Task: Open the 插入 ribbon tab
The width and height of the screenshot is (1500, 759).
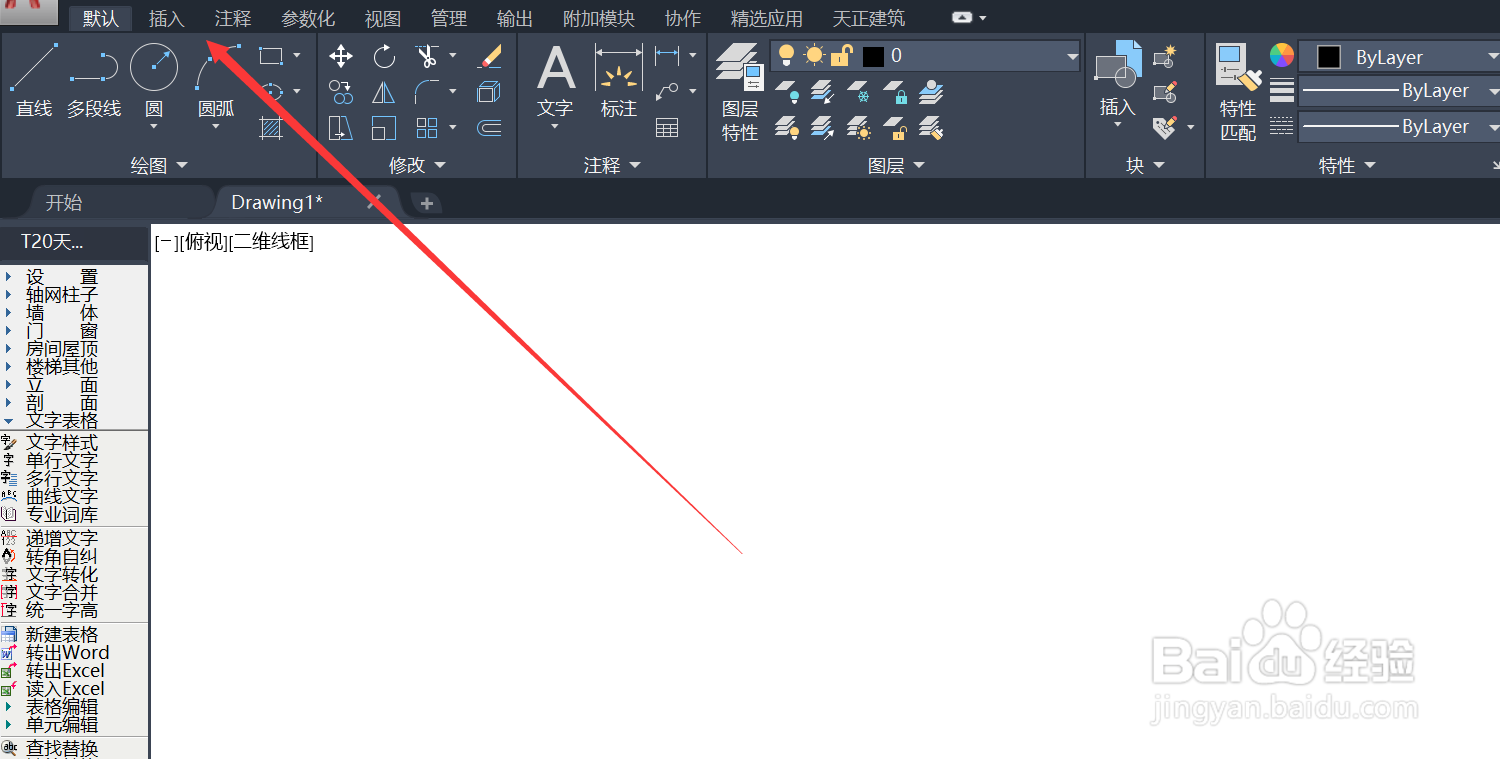Action: tap(166, 18)
